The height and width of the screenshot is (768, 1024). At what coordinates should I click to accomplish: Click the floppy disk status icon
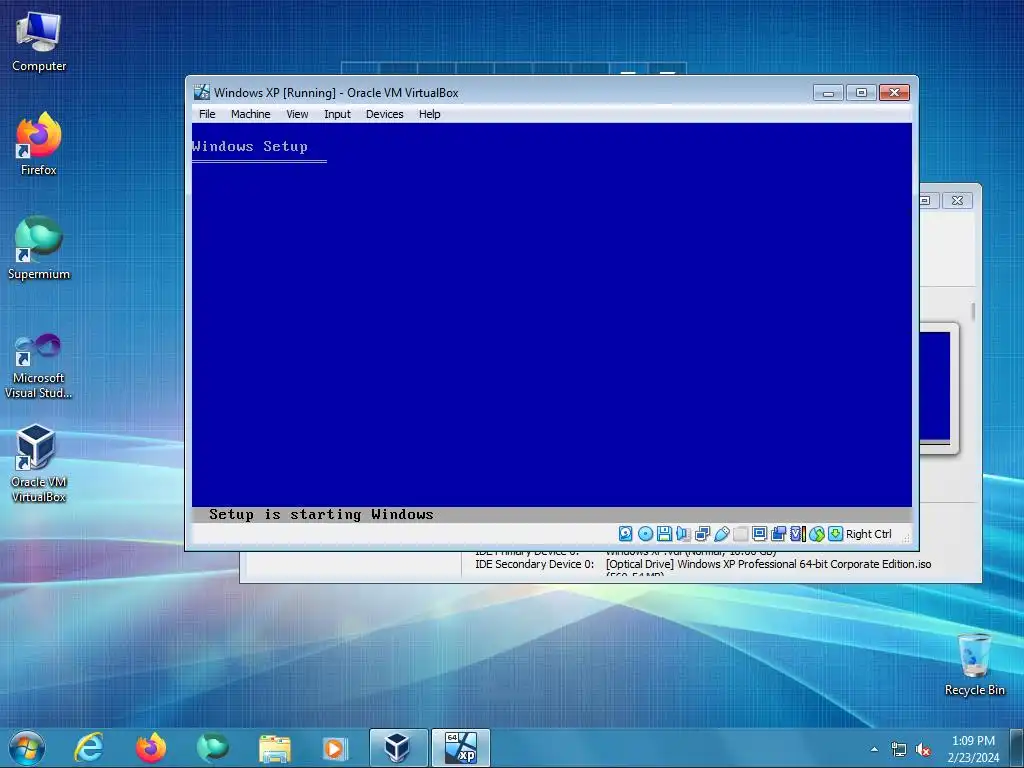[x=664, y=534]
